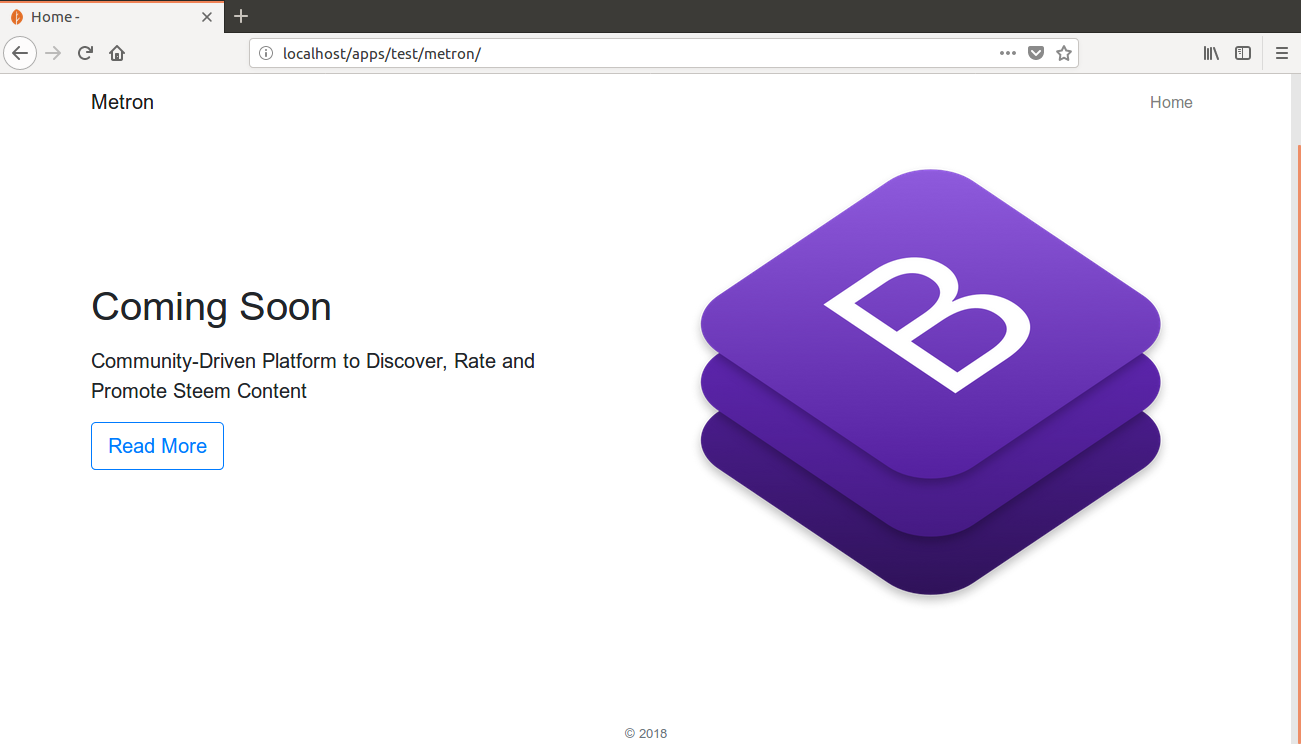
Task: Open the Home nav link
Action: [x=1171, y=102]
